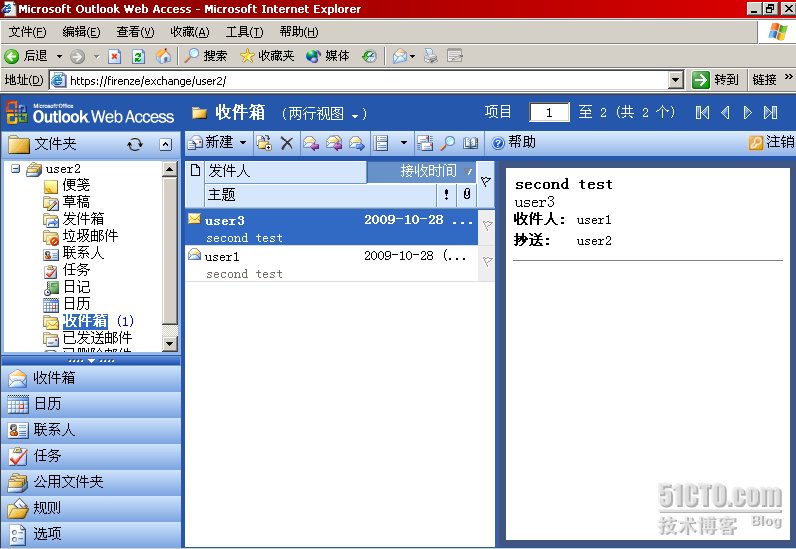Open the 文件(F) menu

[27, 32]
